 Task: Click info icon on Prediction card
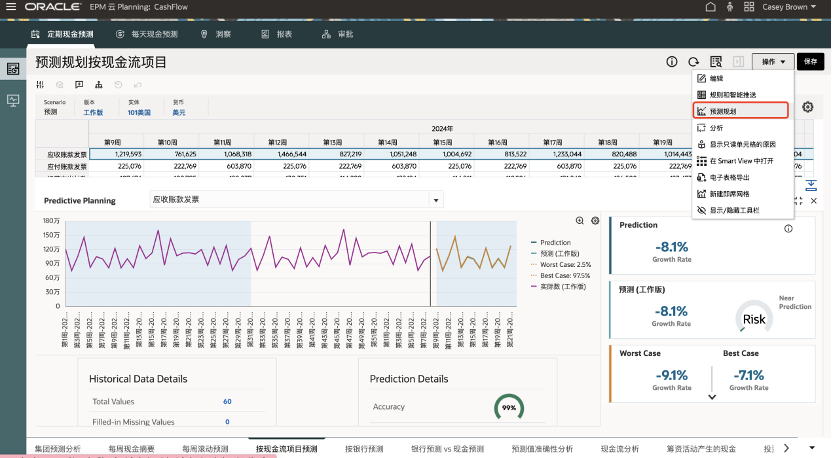coord(788,228)
